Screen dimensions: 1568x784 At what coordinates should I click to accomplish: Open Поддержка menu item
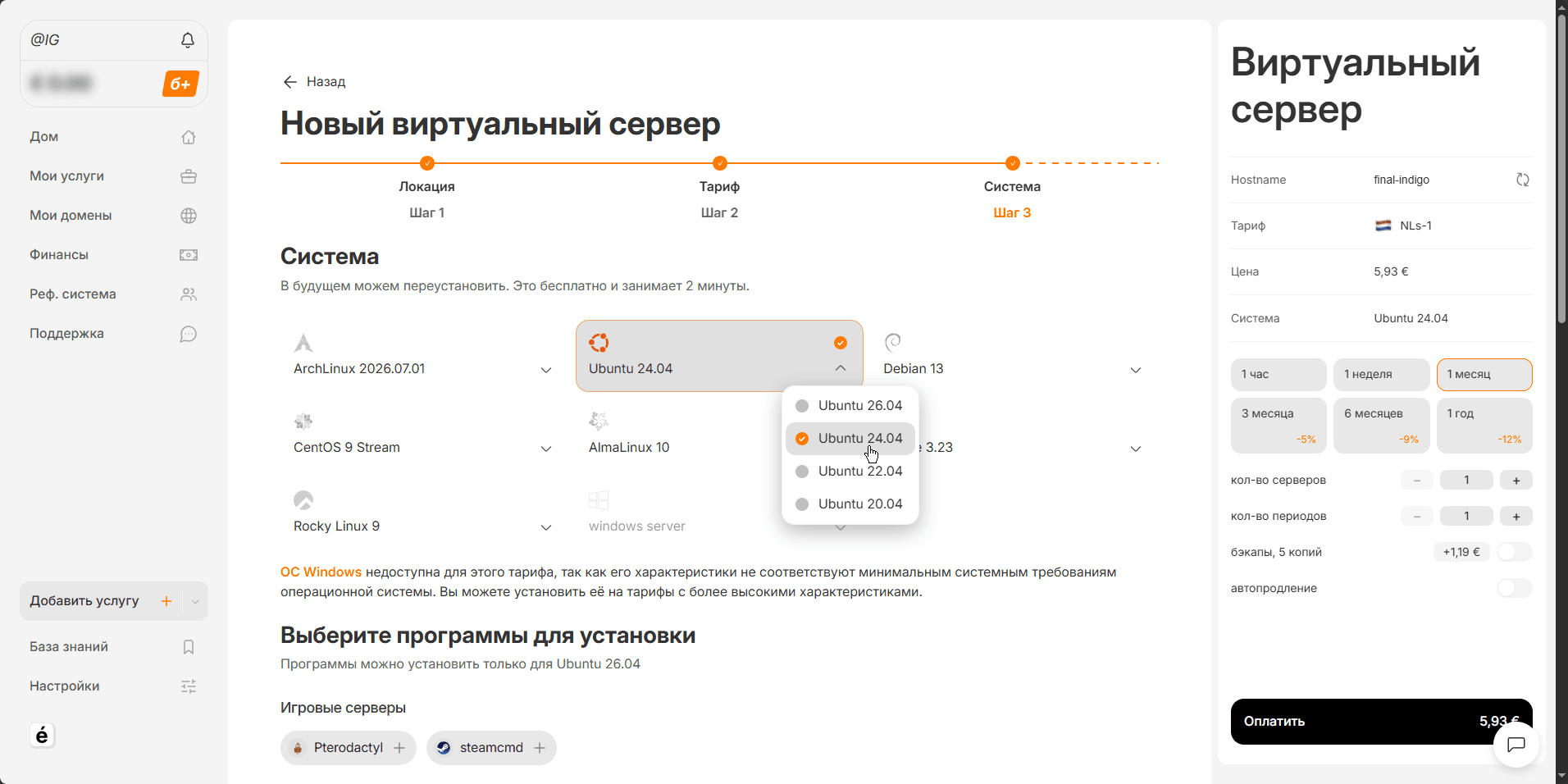click(x=113, y=334)
